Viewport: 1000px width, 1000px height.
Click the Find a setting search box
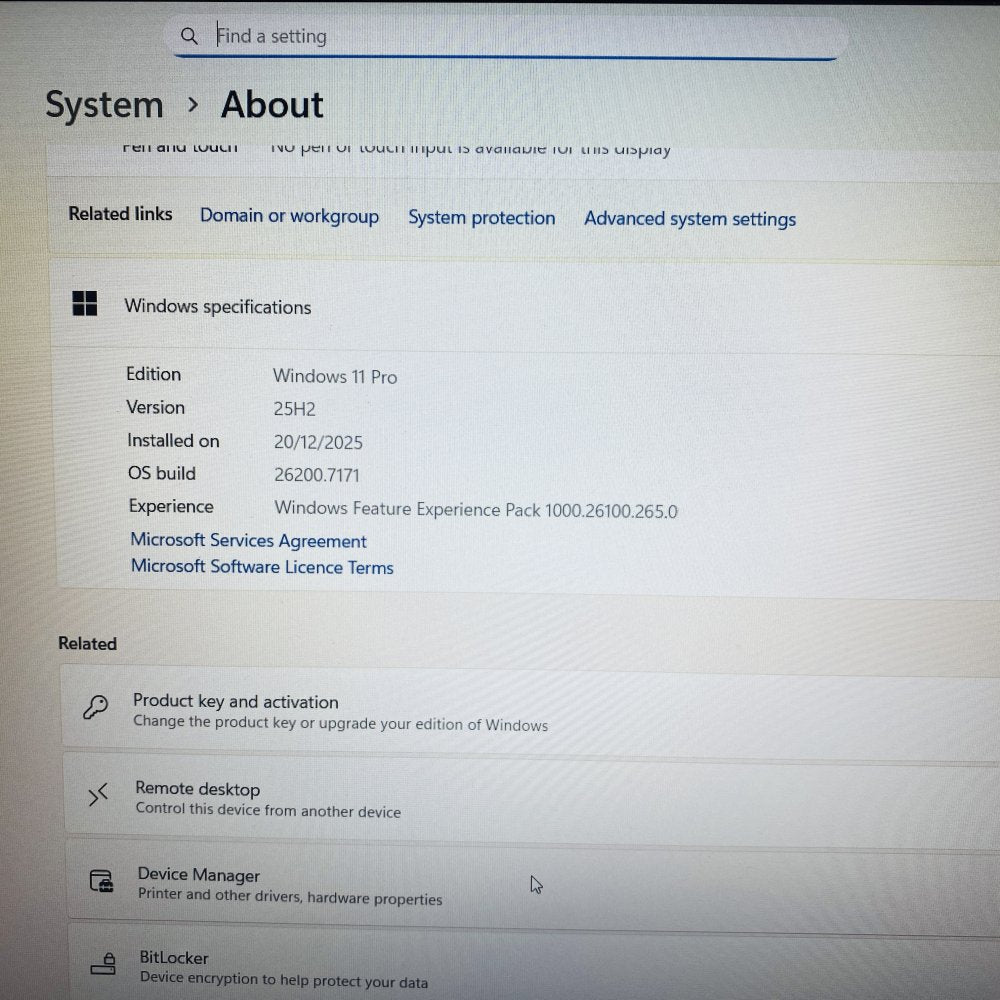[500, 37]
